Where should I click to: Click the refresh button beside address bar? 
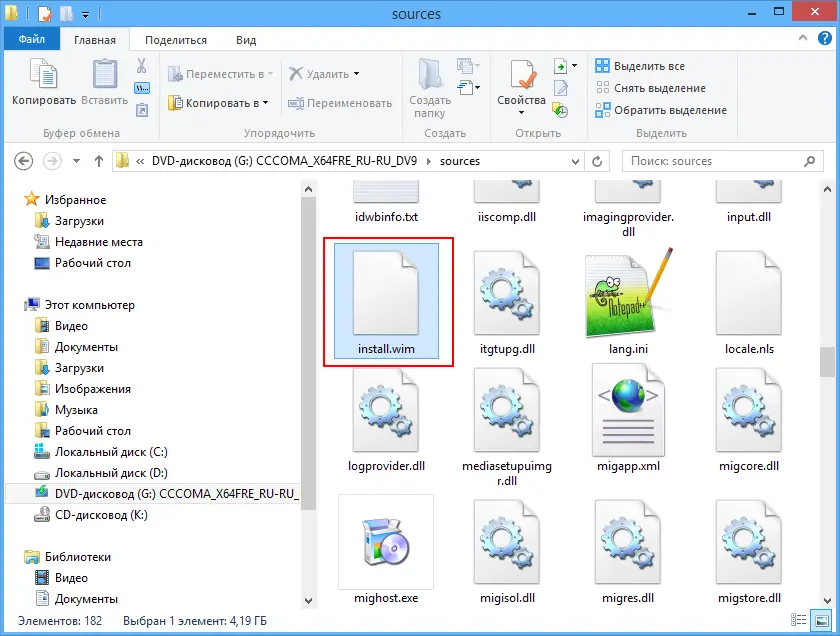(x=597, y=161)
